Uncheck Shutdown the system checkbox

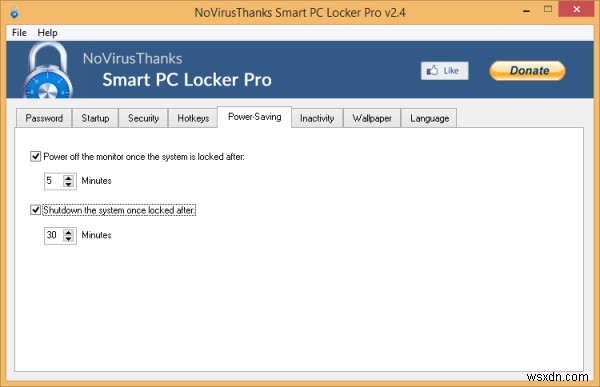point(35,210)
